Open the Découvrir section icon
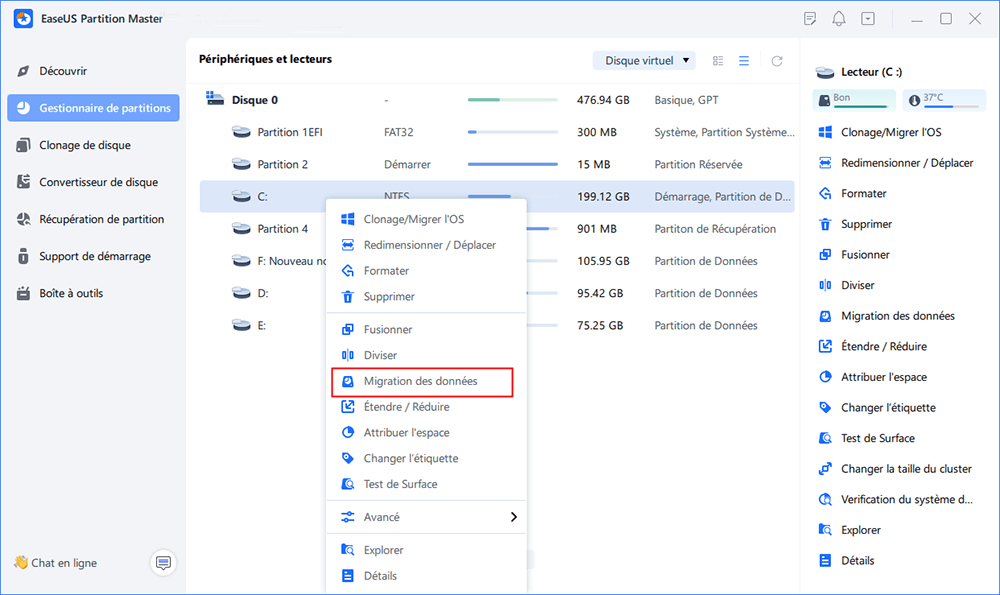Viewport: 1000px width, 595px height. tap(23, 71)
